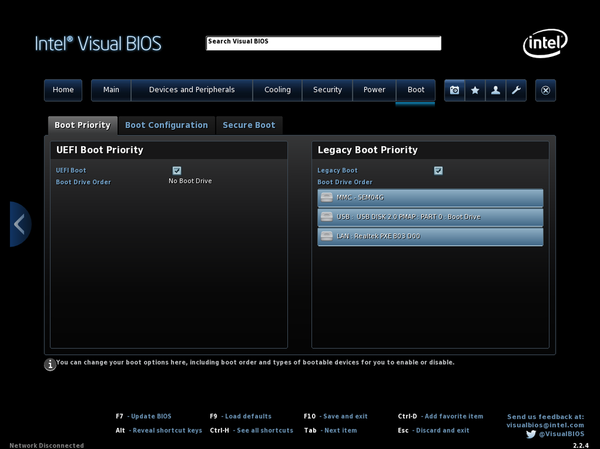The height and width of the screenshot is (449, 600).
Task: Click the Legacy Boot label
Action: point(337,170)
